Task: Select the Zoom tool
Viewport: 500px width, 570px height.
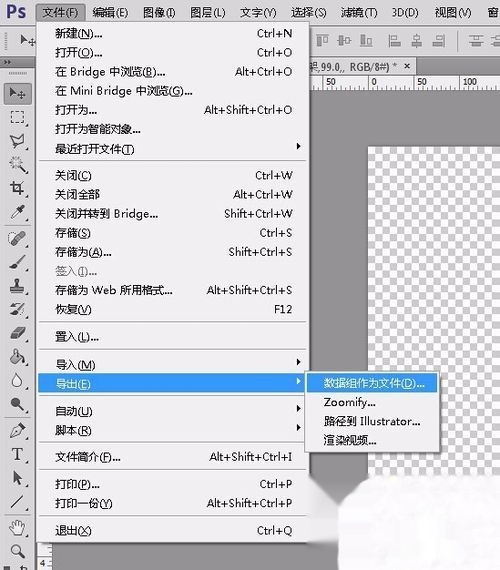Action: pyautogui.click(x=17, y=551)
